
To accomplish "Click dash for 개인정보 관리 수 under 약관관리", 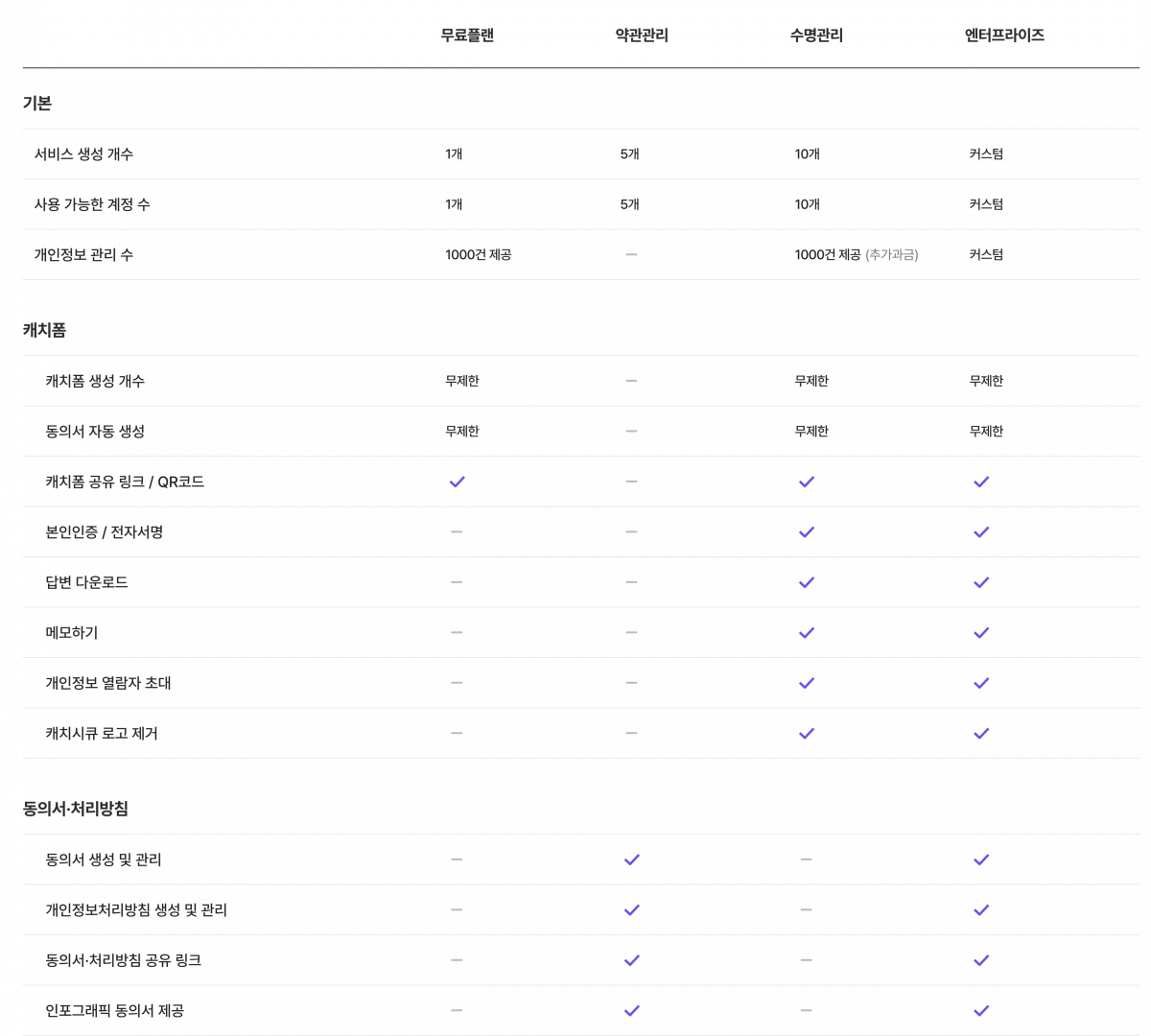I will click(x=631, y=254).
